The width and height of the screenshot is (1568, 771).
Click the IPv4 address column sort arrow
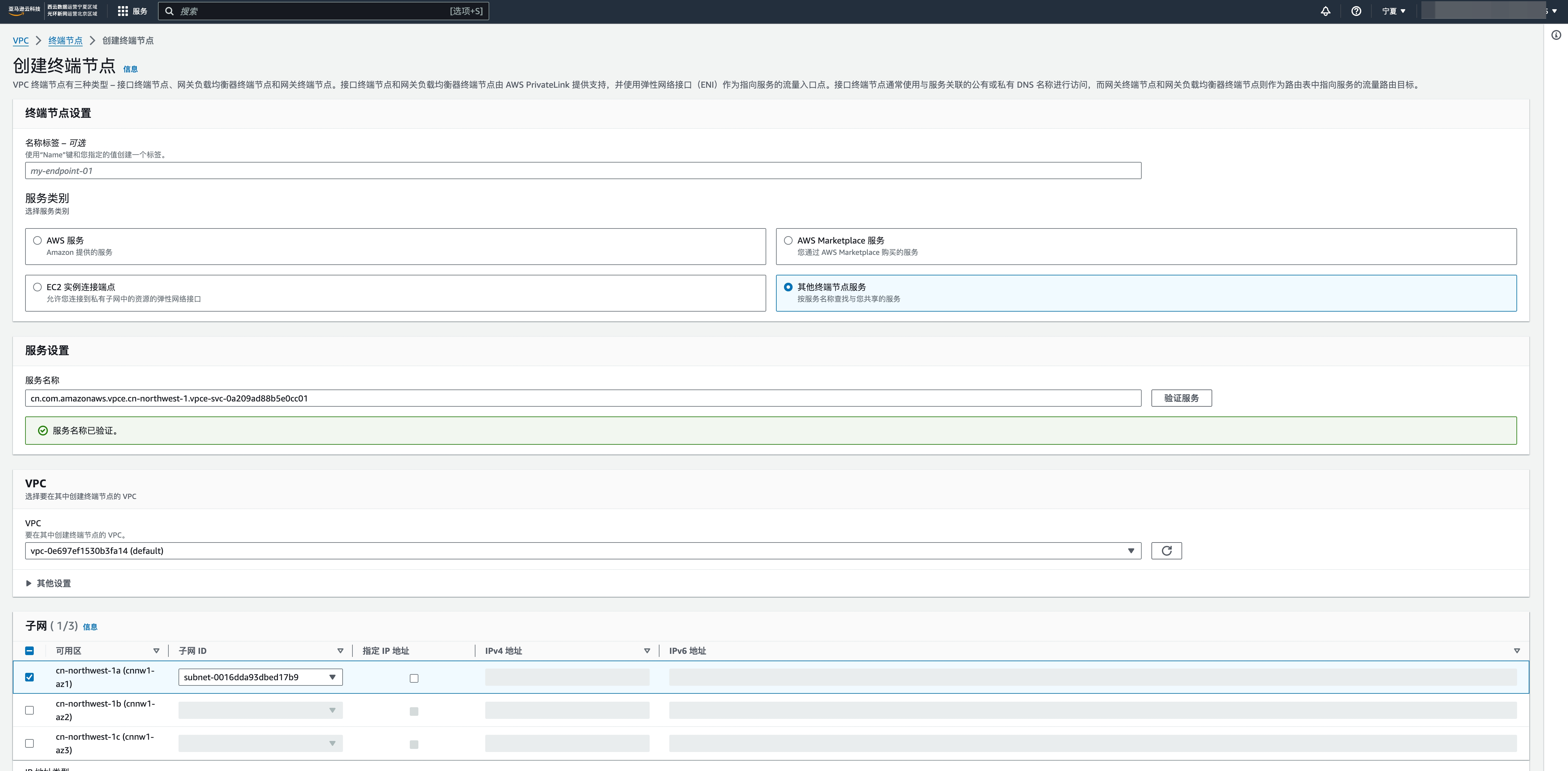(647, 650)
